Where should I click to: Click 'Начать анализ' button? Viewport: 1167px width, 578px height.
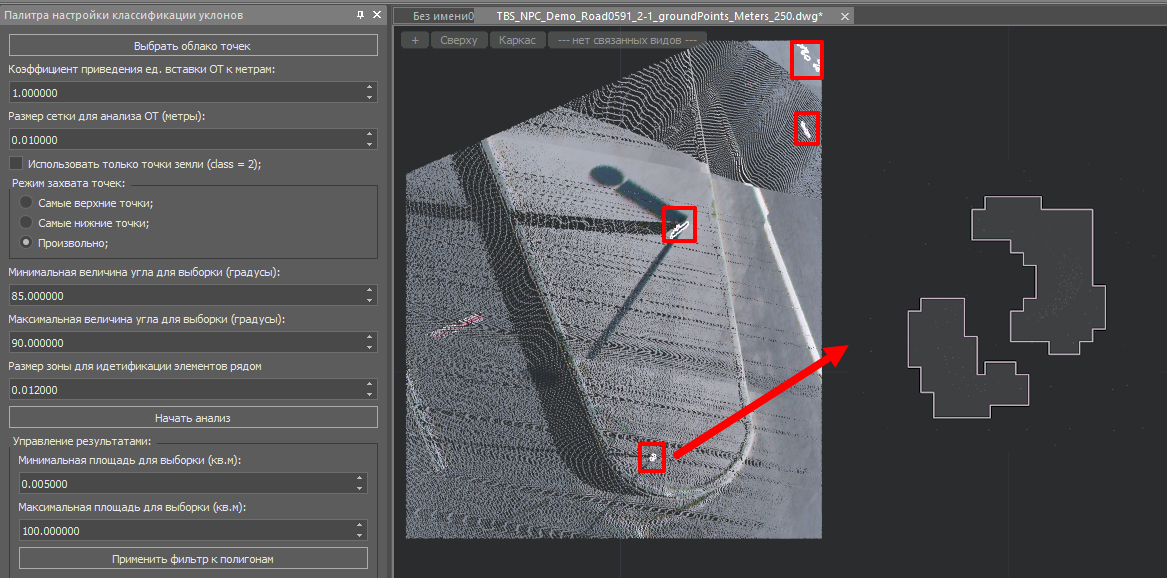193,417
